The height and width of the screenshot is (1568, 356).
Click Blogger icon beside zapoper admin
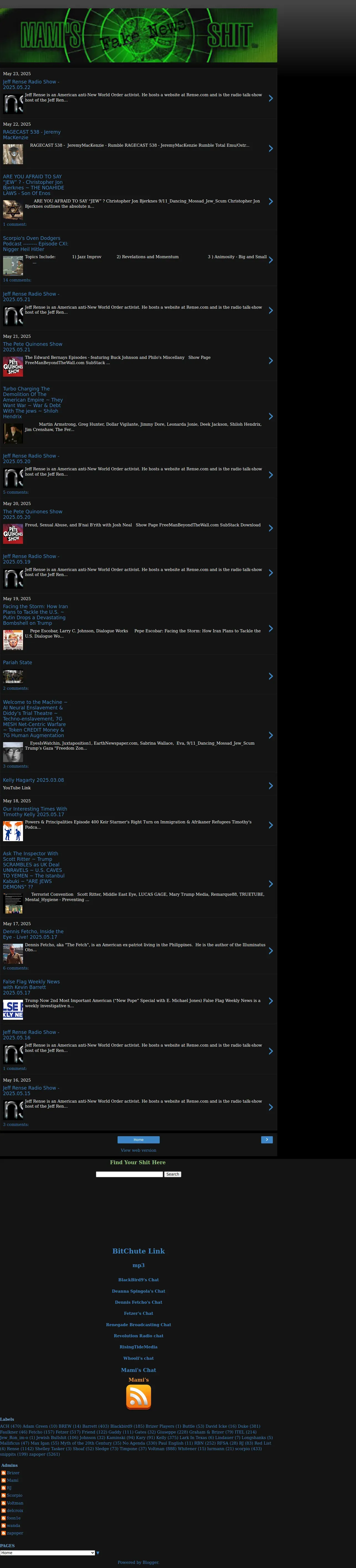coord(4,1533)
